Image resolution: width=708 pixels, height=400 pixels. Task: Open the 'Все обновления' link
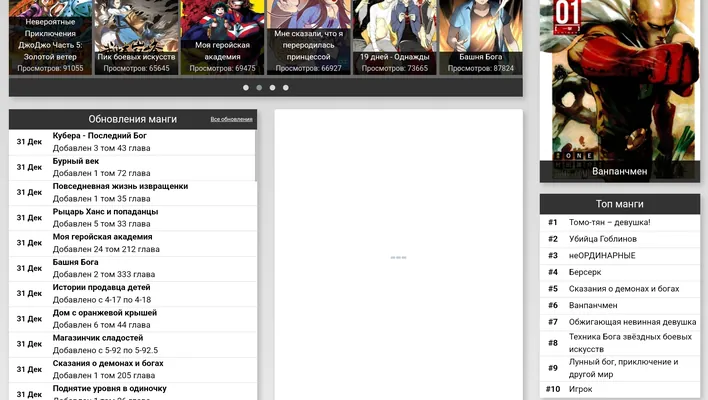tap(231, 119)
